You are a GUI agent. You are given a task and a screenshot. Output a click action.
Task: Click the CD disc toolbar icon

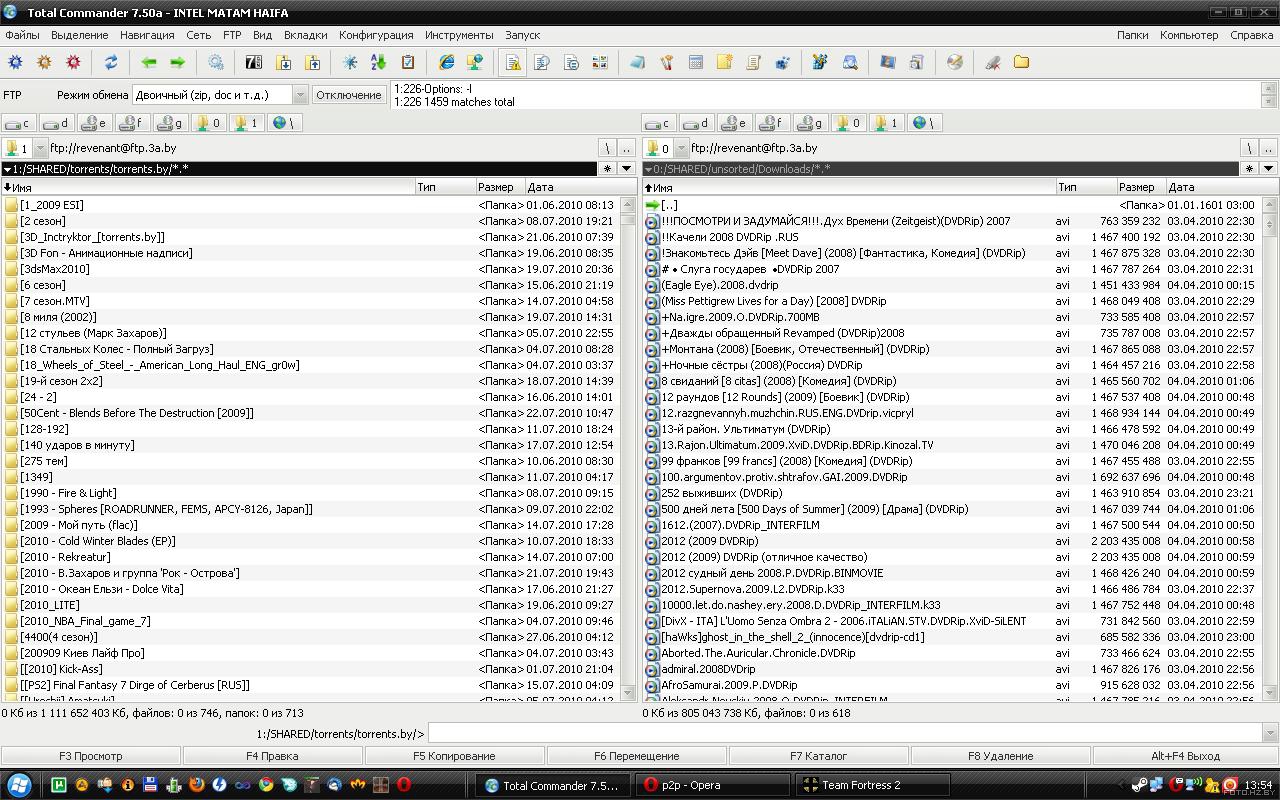click(x=955, y=62)
